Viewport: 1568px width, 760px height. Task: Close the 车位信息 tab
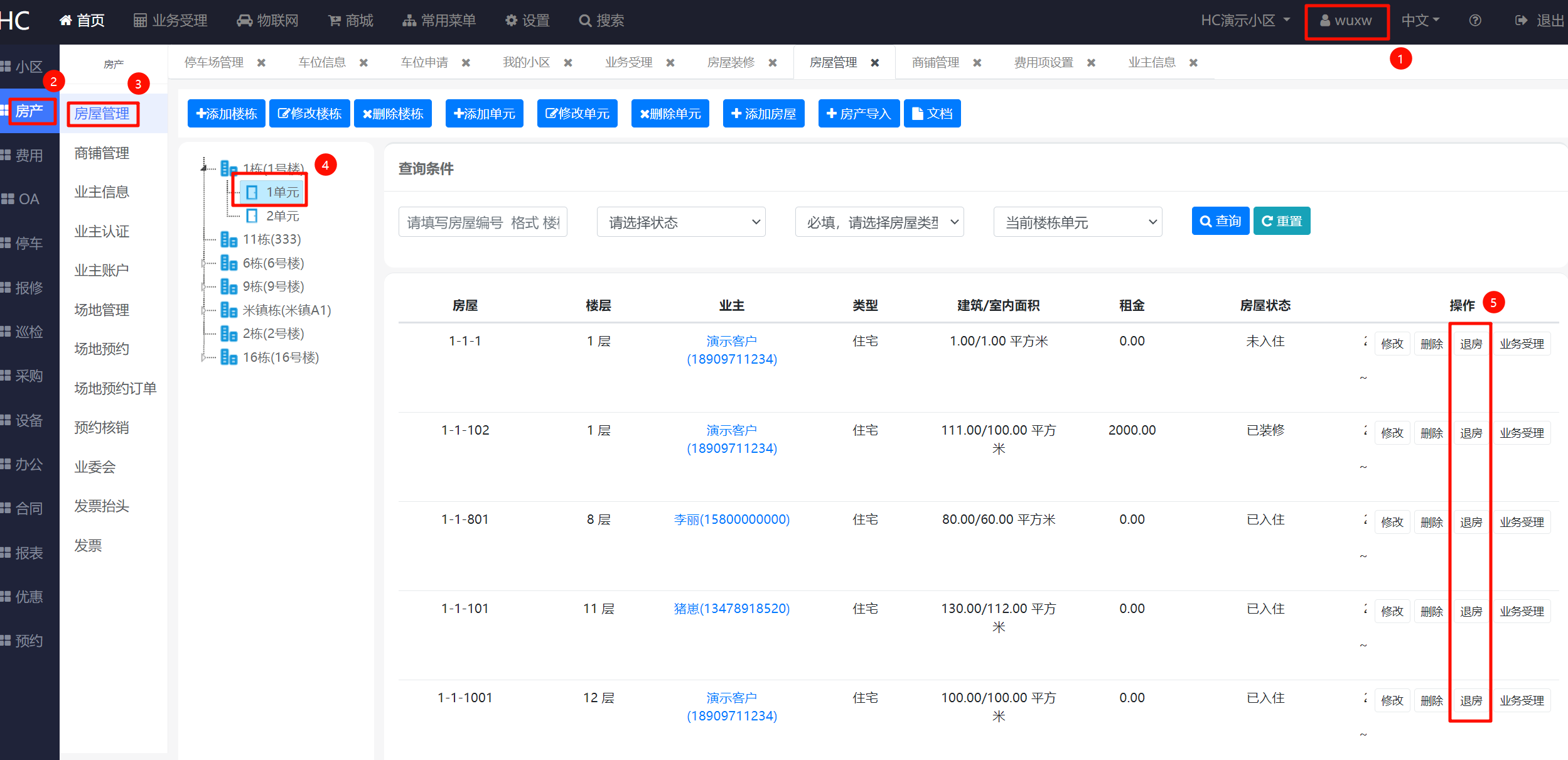[364, 63]
